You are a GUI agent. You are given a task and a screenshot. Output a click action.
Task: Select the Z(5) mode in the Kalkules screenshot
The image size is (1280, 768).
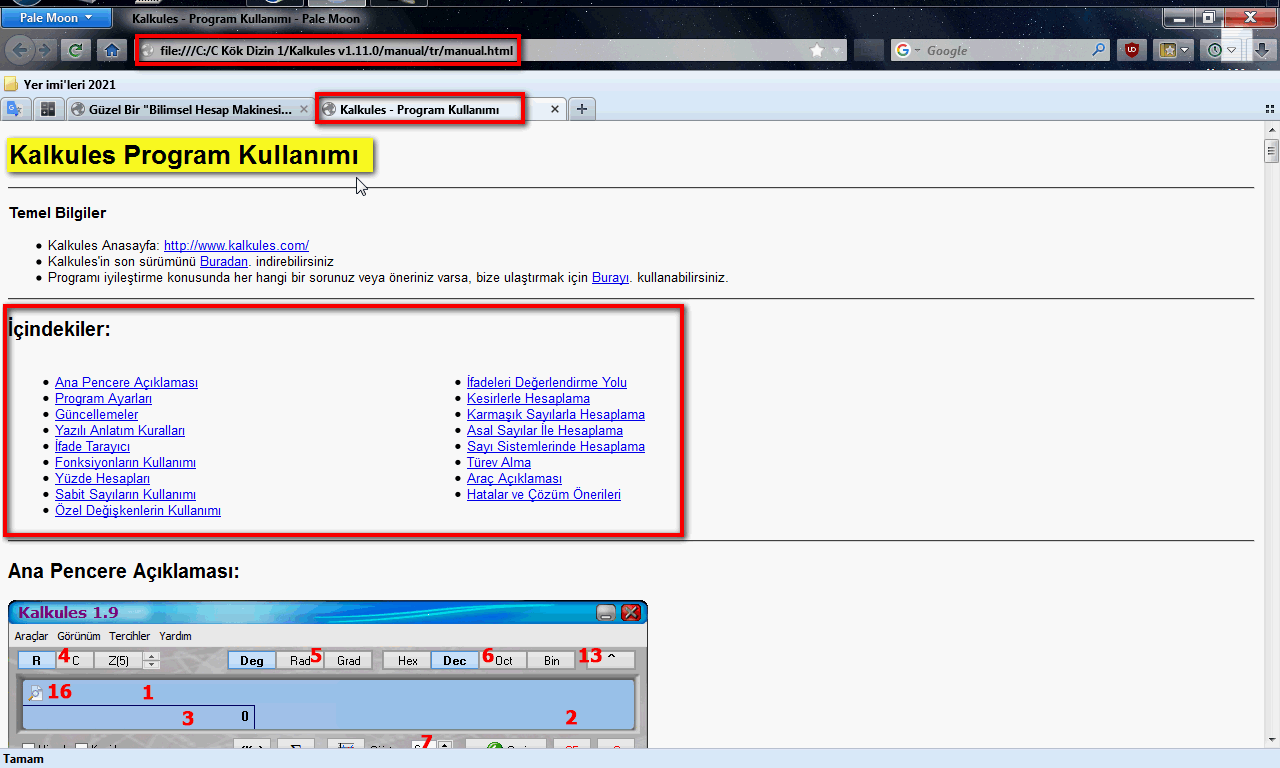[119, 660]
